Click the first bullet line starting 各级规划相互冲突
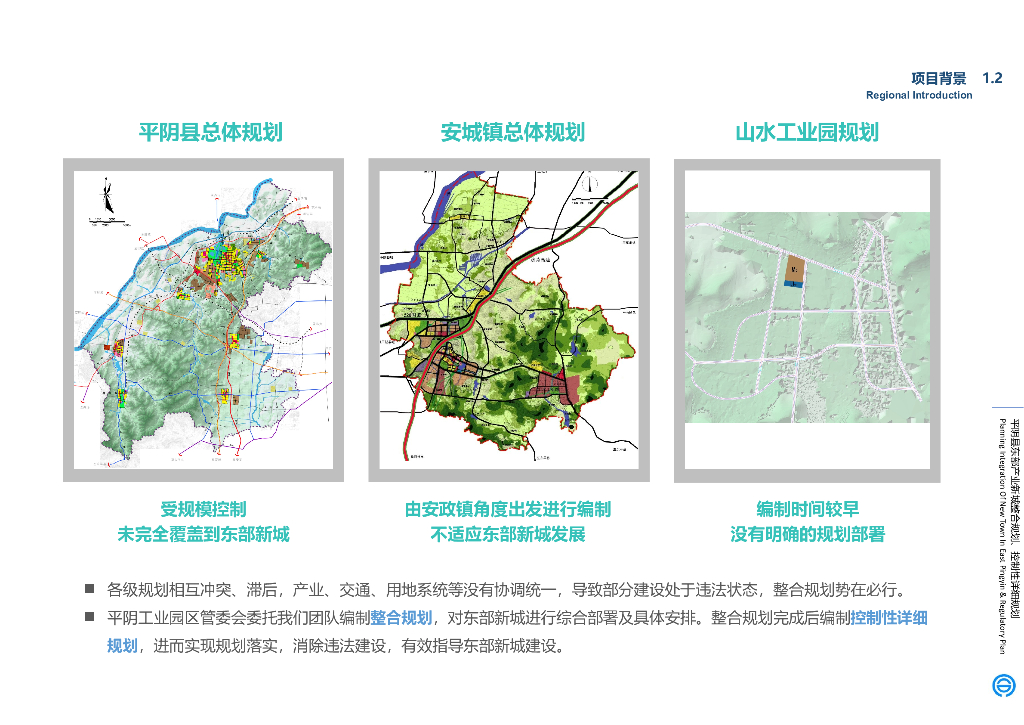1024x725 pixels. (507, 590)
